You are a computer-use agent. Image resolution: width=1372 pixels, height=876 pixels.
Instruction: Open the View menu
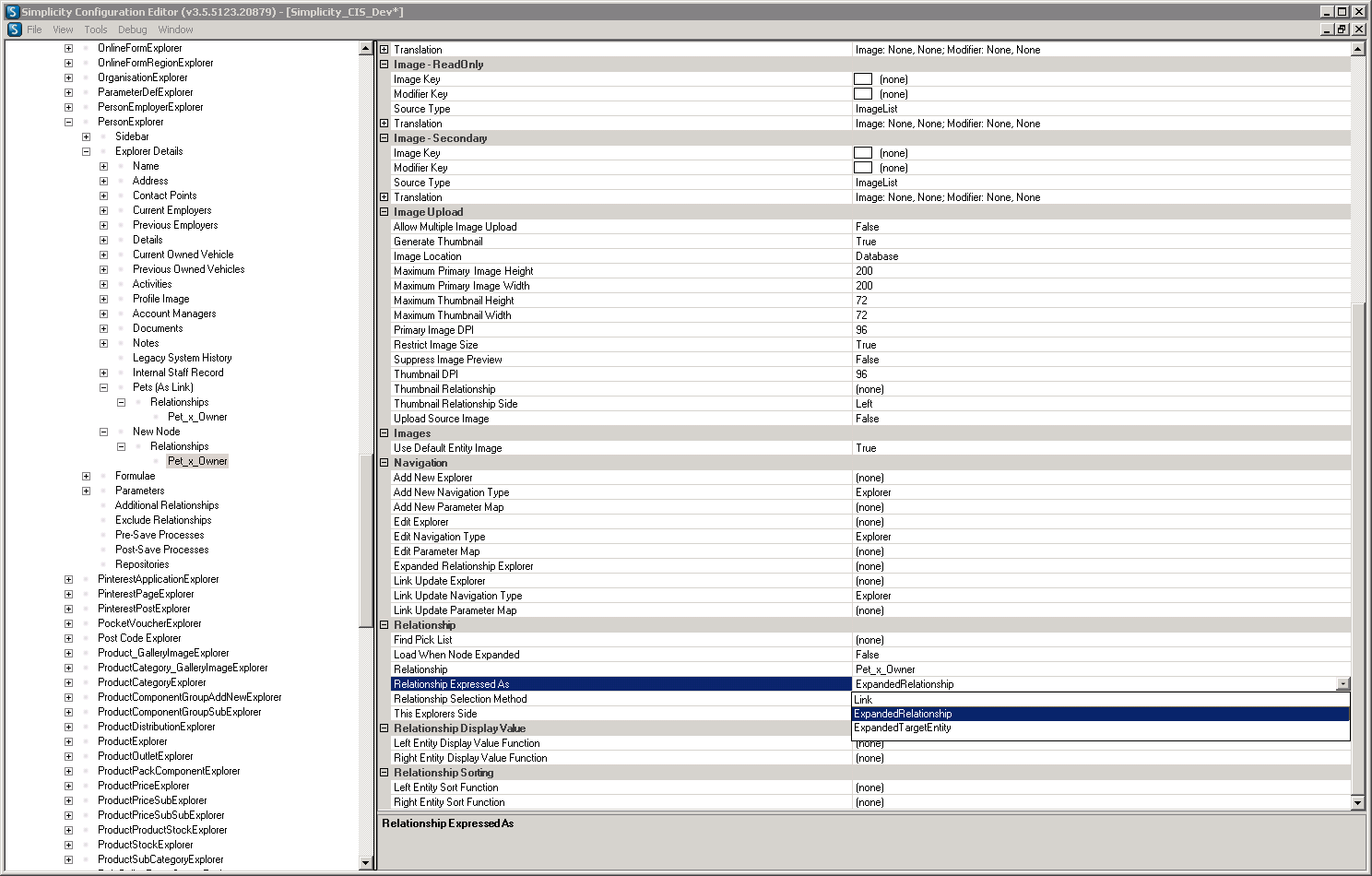63,30
